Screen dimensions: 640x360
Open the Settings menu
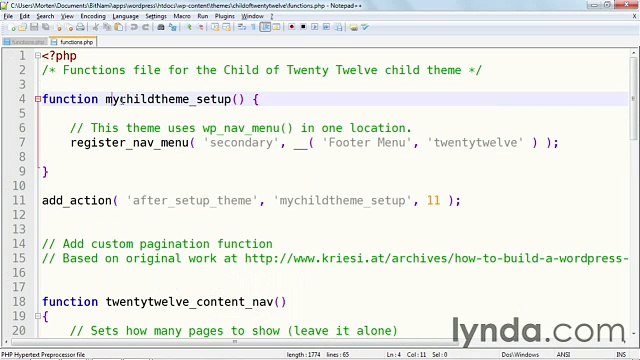(x=156, y=16)
